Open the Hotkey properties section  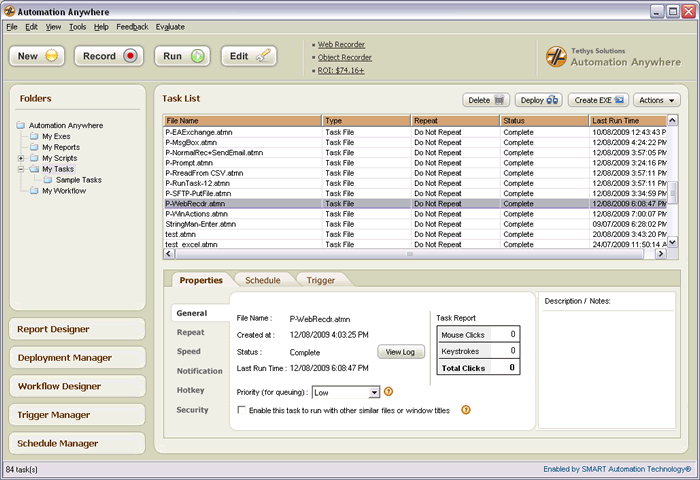190,390
